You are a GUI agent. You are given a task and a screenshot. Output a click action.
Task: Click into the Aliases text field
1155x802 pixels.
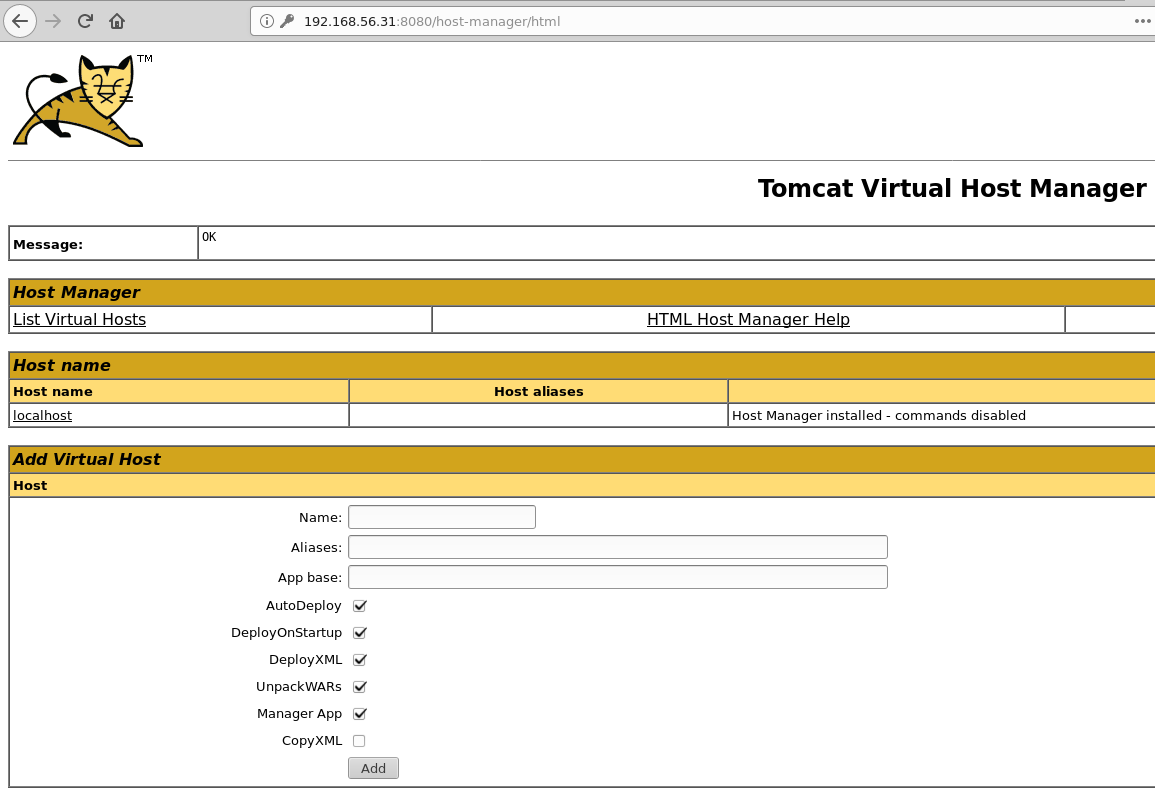(618, 547)
